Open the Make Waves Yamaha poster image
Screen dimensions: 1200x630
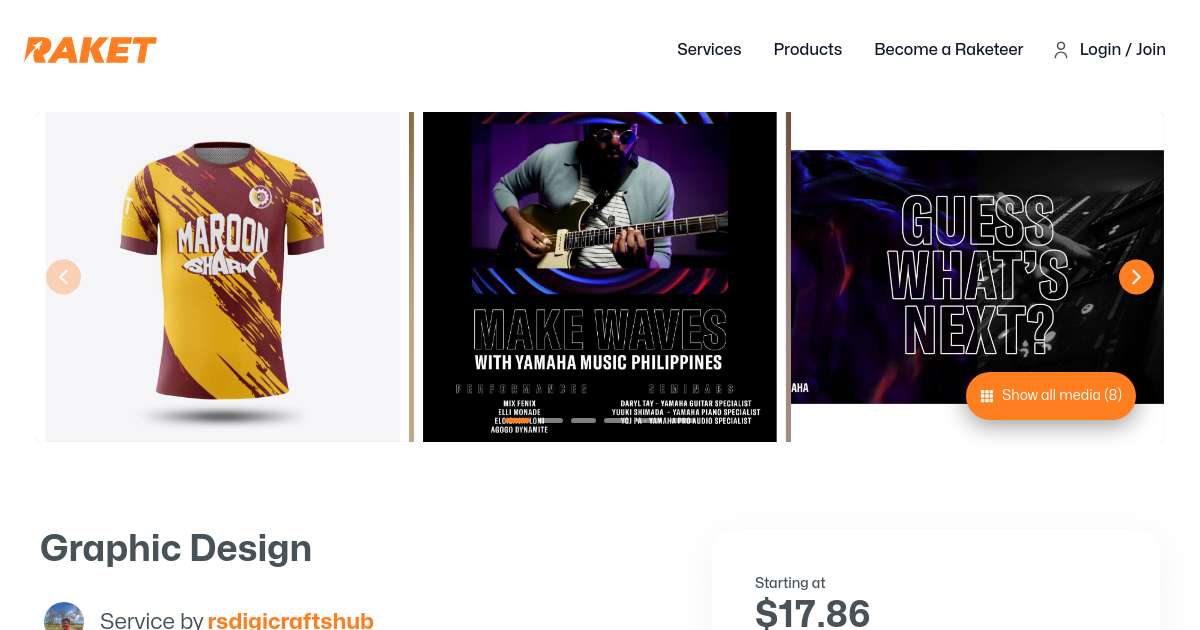click(600, 277)
